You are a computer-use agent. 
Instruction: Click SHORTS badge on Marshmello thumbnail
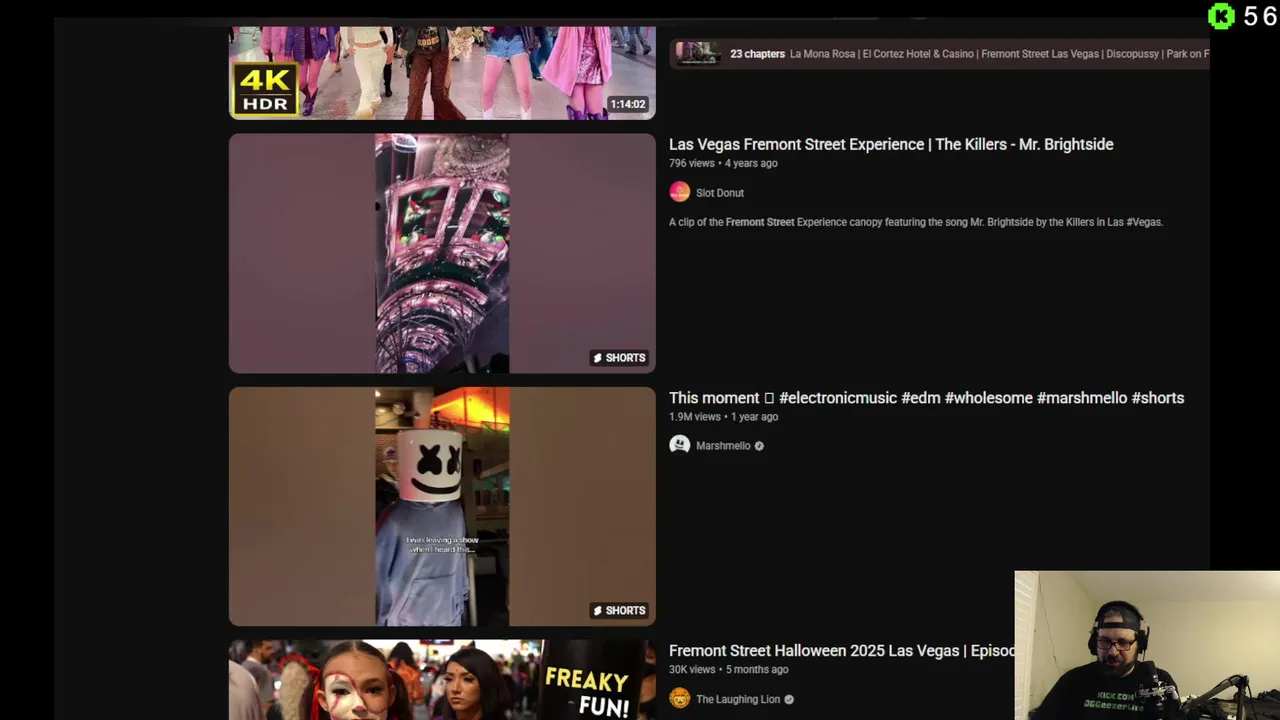pos(619,610)
